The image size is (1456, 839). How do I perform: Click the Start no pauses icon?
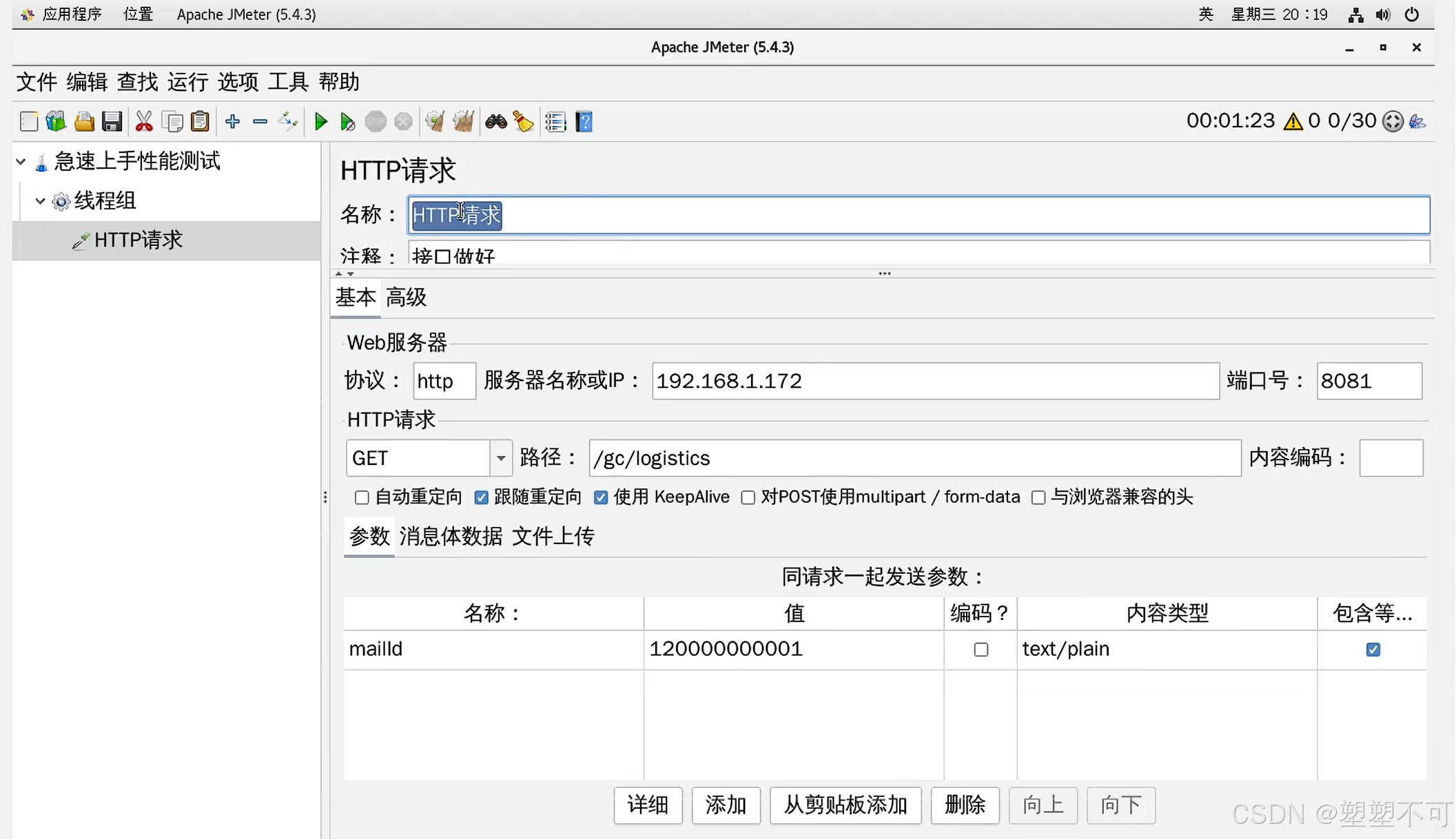[x=347, y=122]
